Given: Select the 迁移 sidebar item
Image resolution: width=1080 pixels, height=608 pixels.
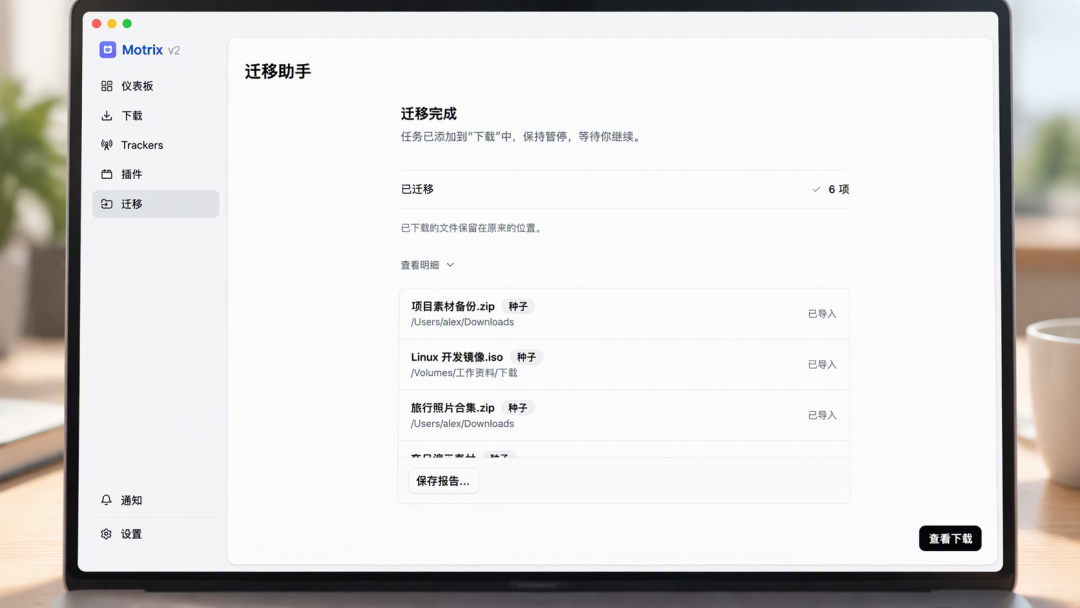Looking at the screenshot, I should tap(156, 204).
